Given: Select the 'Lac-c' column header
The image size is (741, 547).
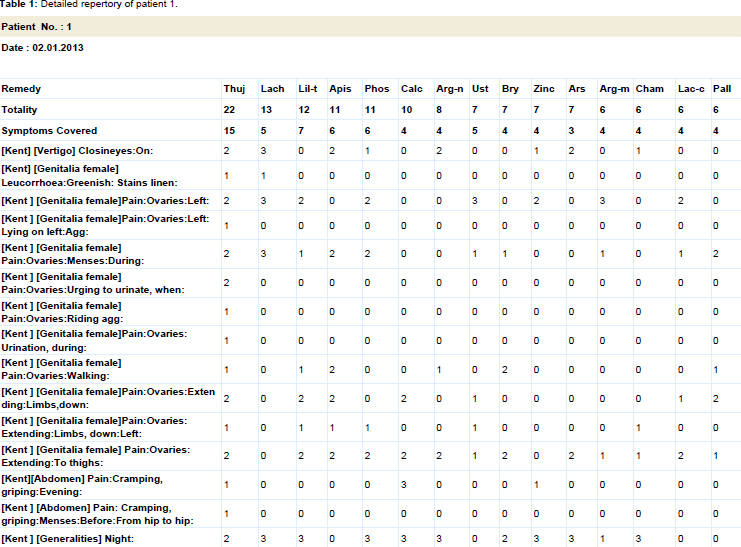Looking at the screenshot, I should 691,89.
